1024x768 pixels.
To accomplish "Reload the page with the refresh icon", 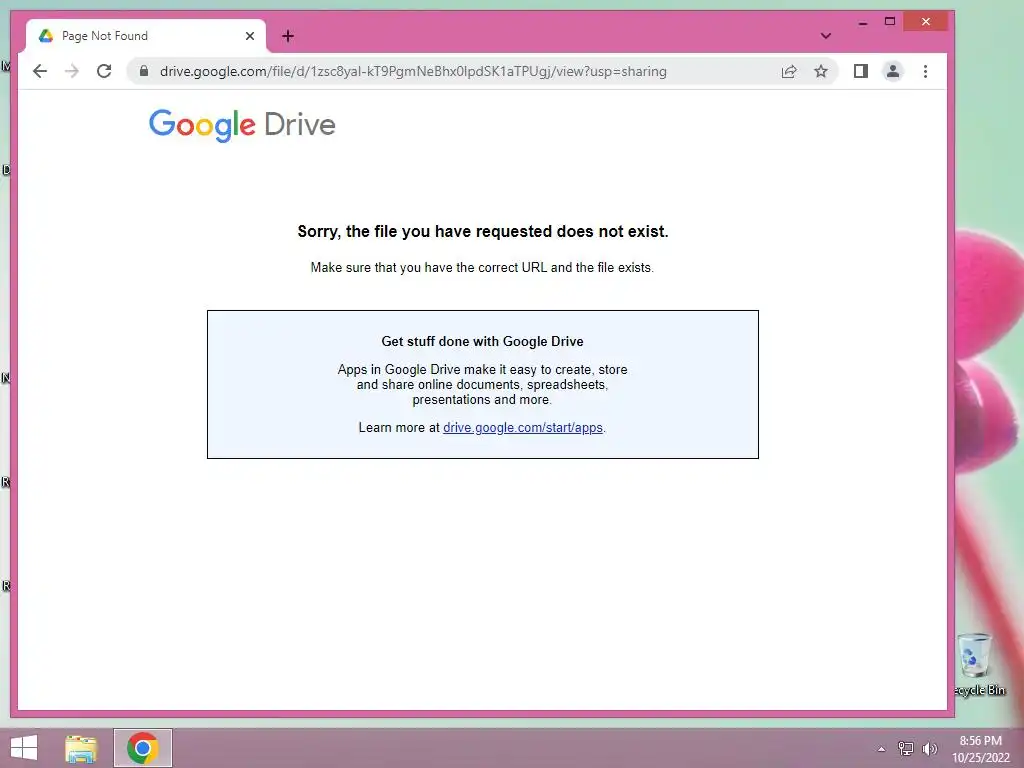I will pos(104,71).
